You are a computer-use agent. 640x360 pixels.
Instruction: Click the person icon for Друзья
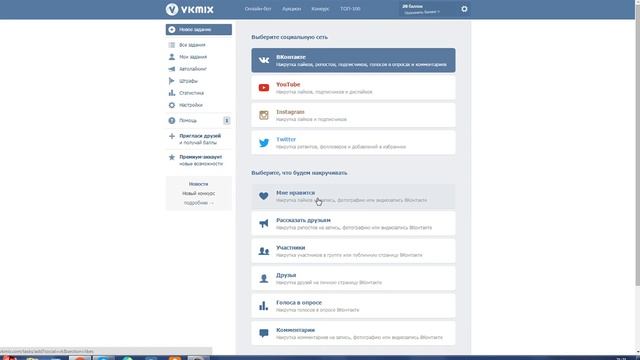point(264,278)
